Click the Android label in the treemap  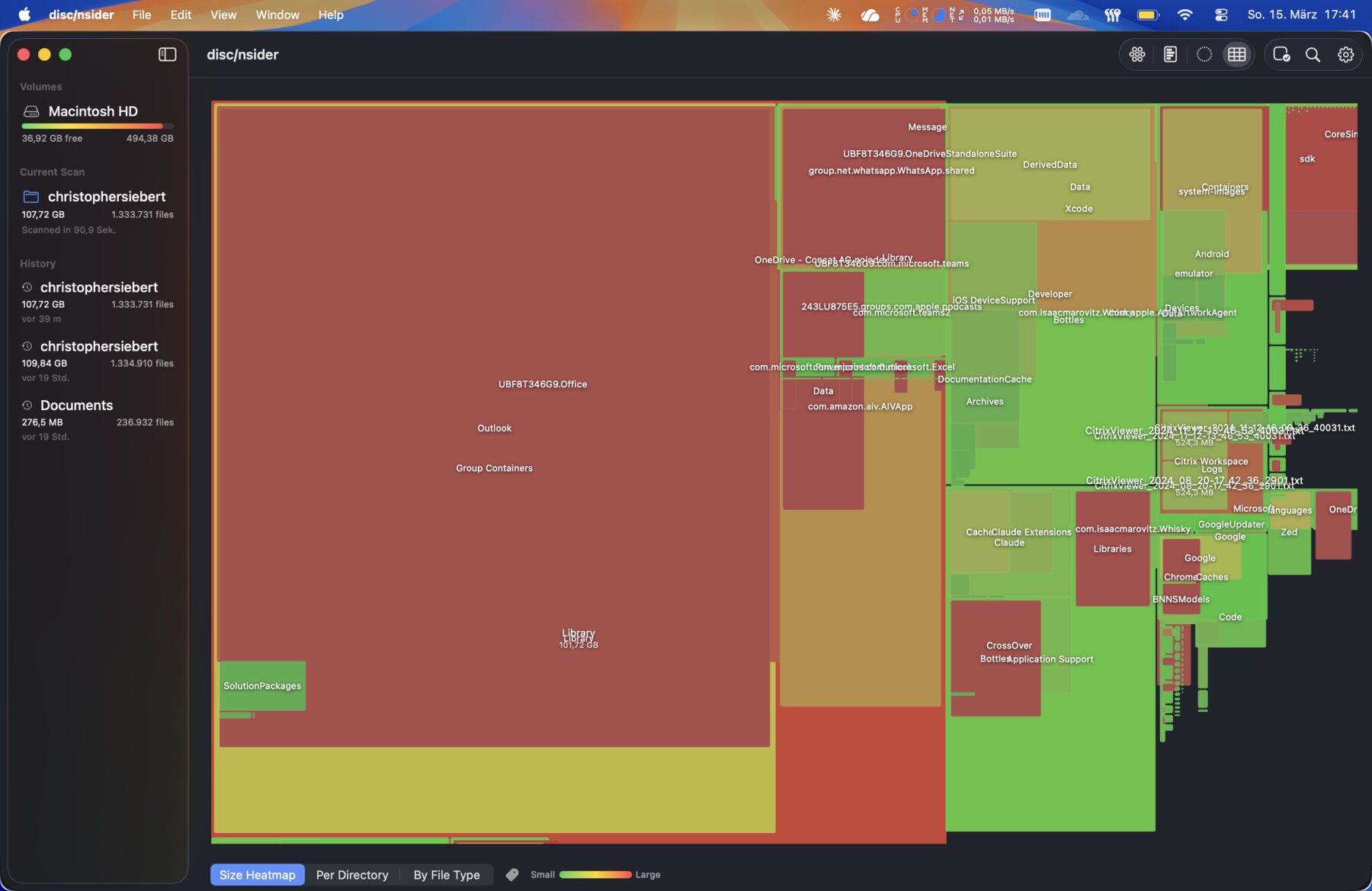pos(1212,254)
